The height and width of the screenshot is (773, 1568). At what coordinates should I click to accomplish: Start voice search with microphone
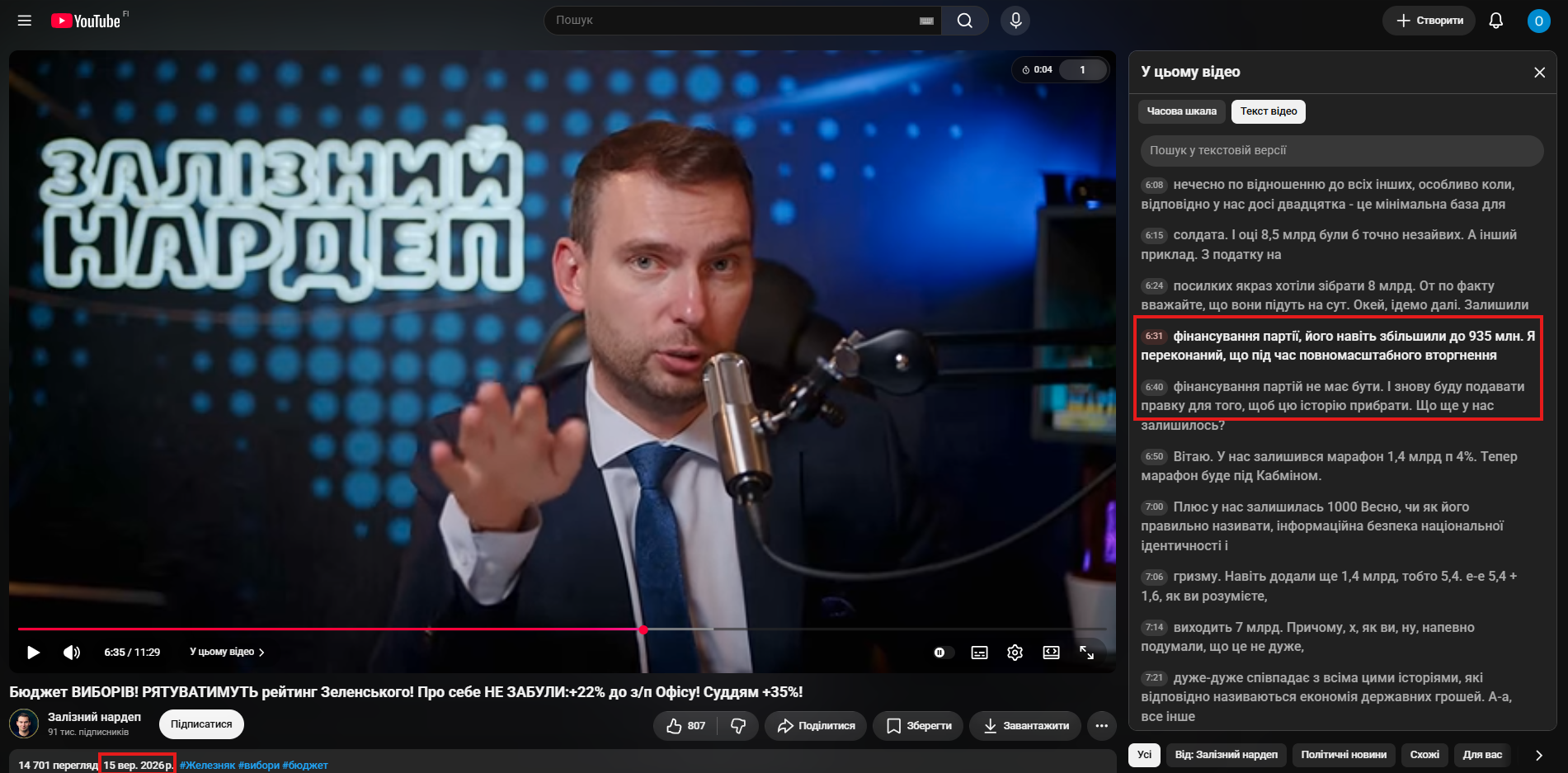click(1015, 21)
